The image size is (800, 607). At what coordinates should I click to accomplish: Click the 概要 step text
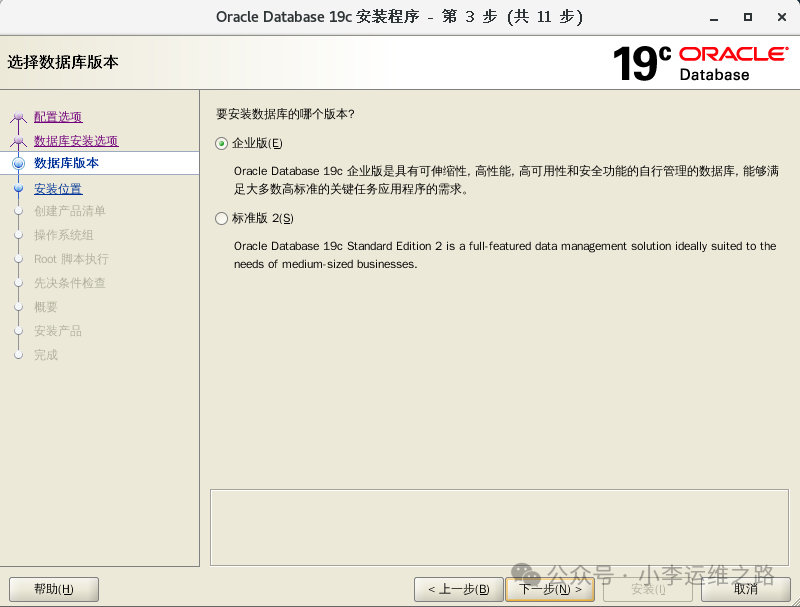pyautogui.click(x=46, y=307)
